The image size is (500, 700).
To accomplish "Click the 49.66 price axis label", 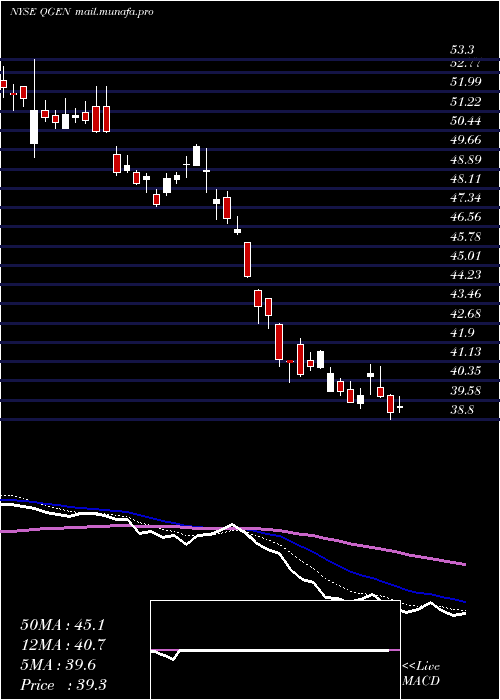I will (465, 140).
